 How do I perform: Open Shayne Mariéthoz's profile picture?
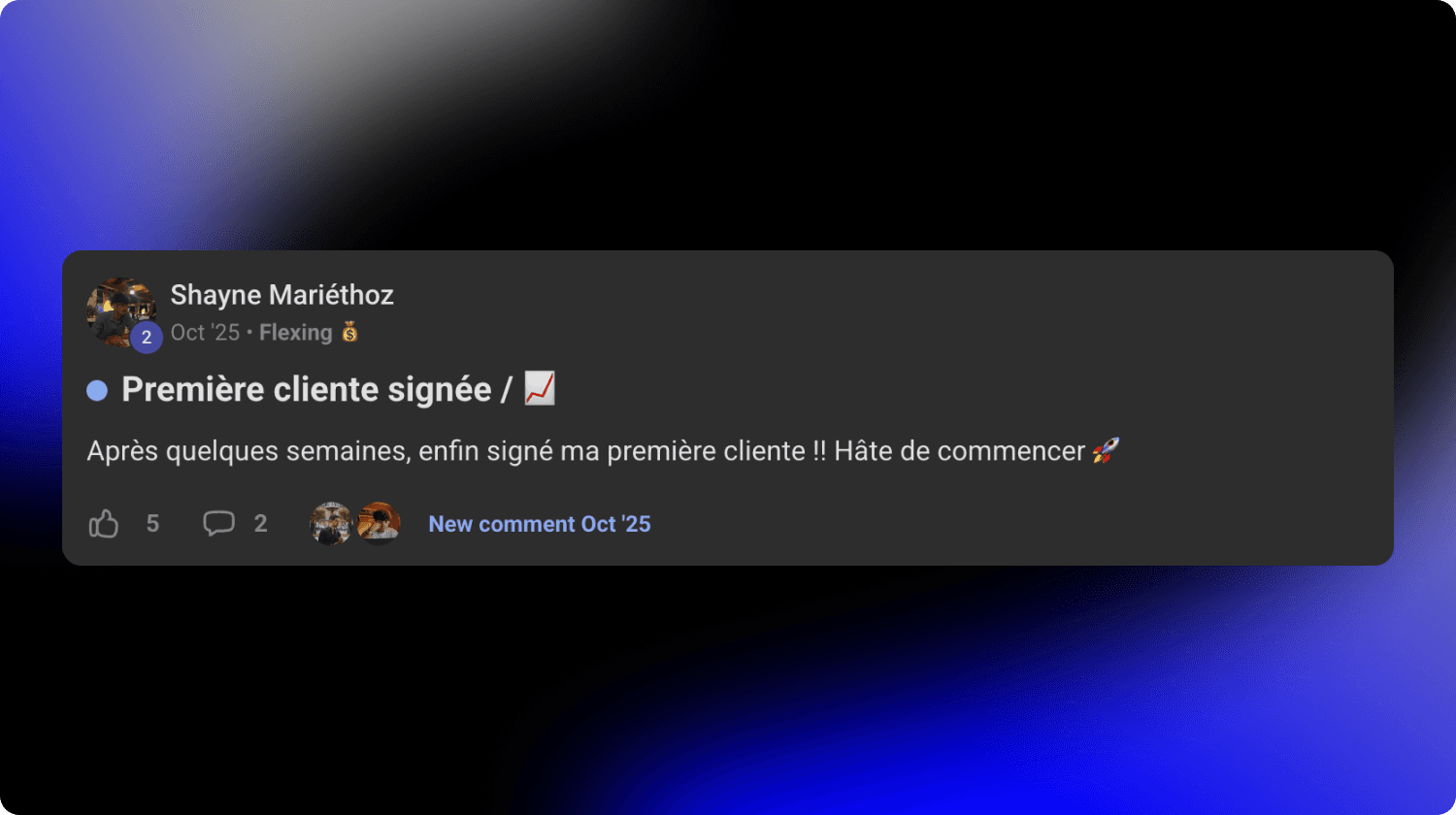point(121,312)
